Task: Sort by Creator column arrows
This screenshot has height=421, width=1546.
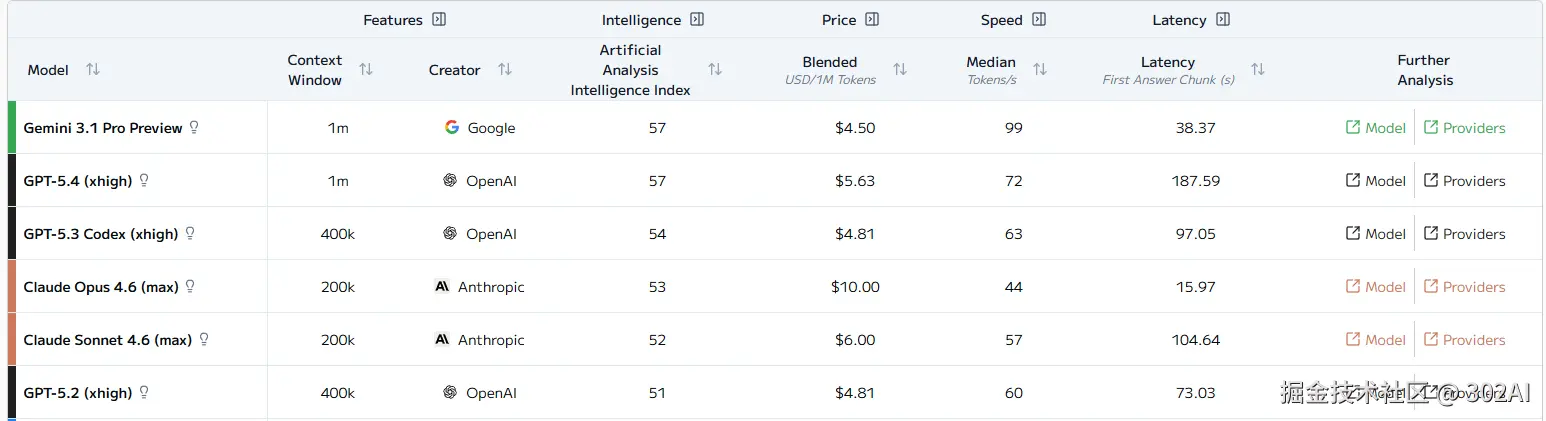Action: point(505,70)
